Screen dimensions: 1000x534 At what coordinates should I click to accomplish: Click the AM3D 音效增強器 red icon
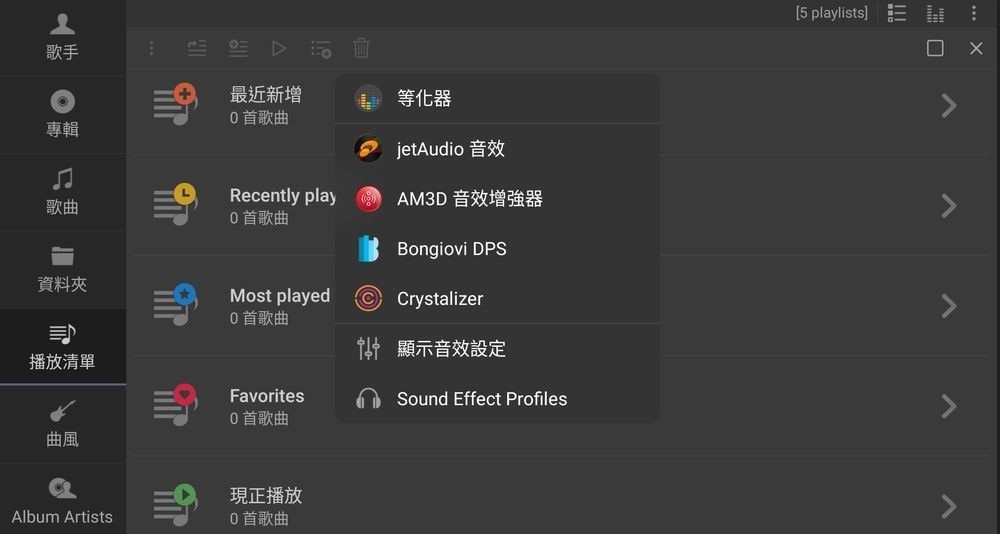pyautogui.click(x=368, y=199)
